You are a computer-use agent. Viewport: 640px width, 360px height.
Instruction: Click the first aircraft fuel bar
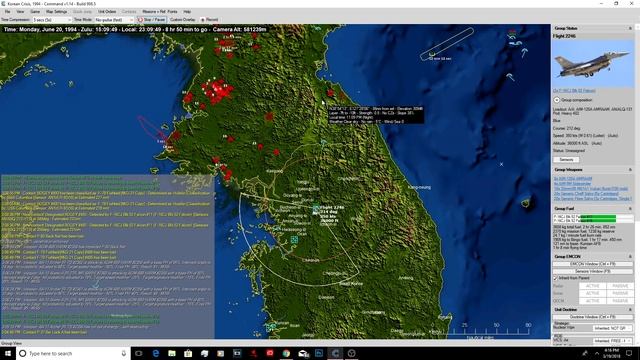[x=593, y=217]
